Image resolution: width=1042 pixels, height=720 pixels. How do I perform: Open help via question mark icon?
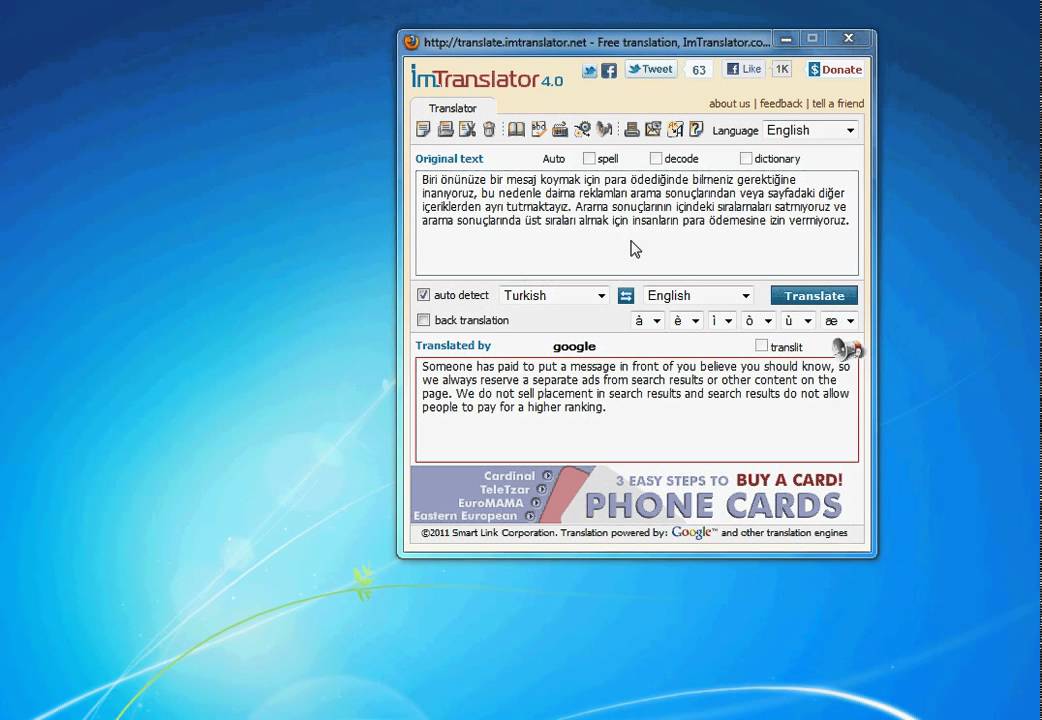click(x=696, y=130)
